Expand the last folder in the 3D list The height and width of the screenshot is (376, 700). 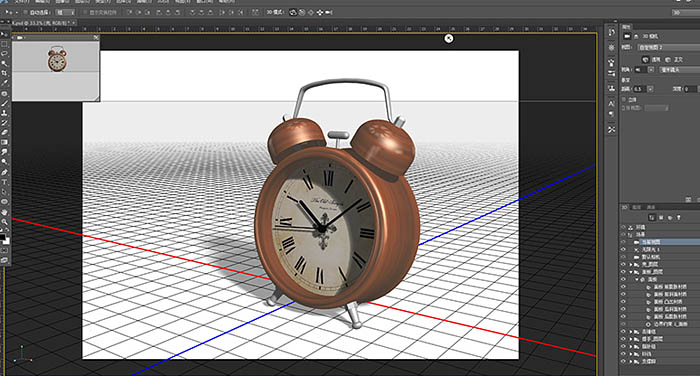pos(631,362)
